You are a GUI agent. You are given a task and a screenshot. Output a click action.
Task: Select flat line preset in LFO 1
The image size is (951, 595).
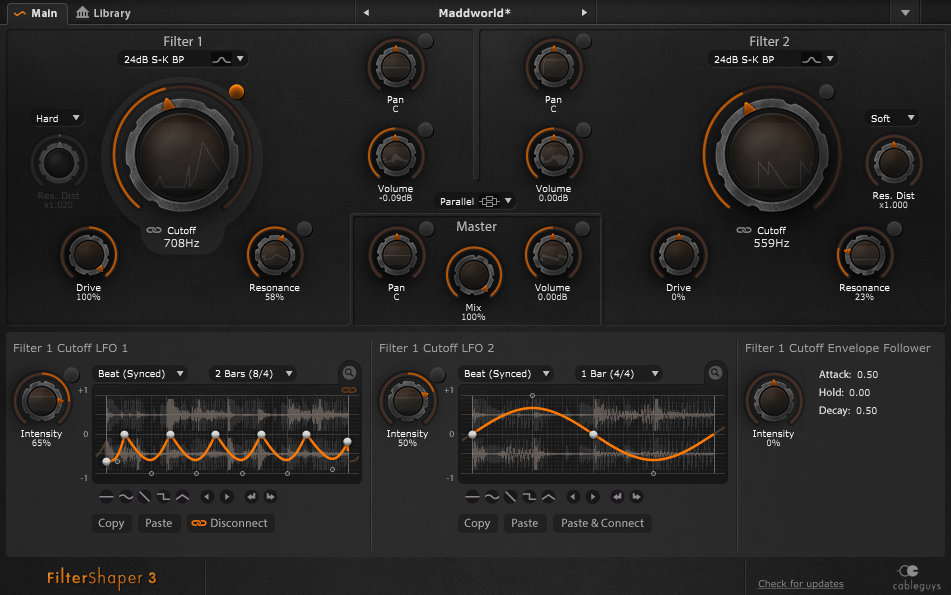click(x=106, y=497)
